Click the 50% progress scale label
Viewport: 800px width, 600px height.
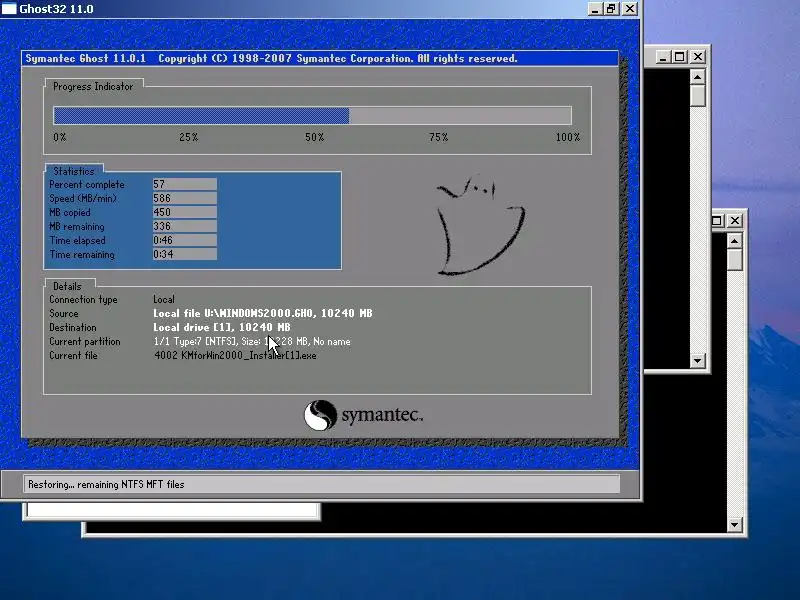pyautogui.click(x=314, y=137)
